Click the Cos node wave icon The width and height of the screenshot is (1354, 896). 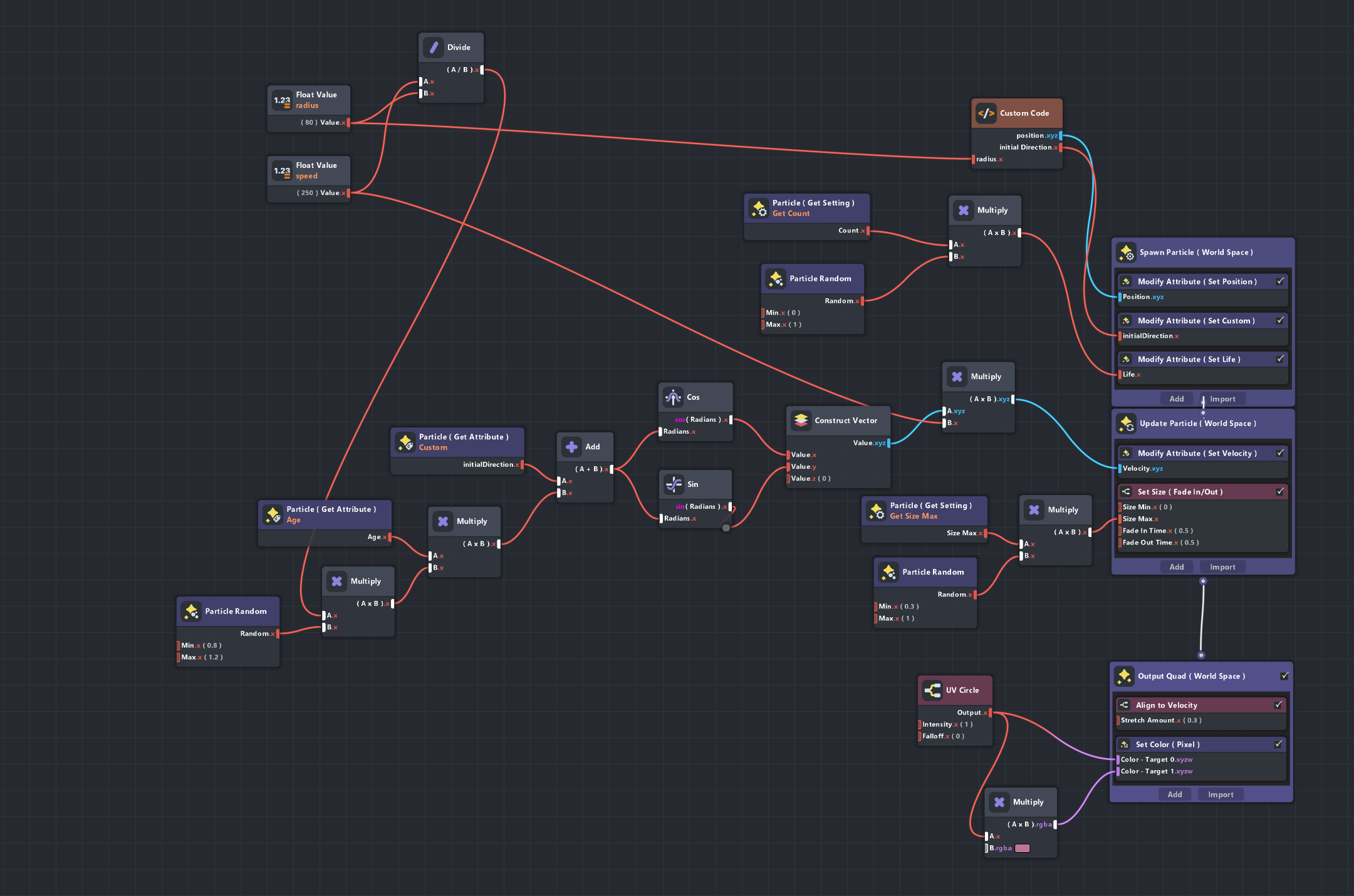tap(674, 397)
